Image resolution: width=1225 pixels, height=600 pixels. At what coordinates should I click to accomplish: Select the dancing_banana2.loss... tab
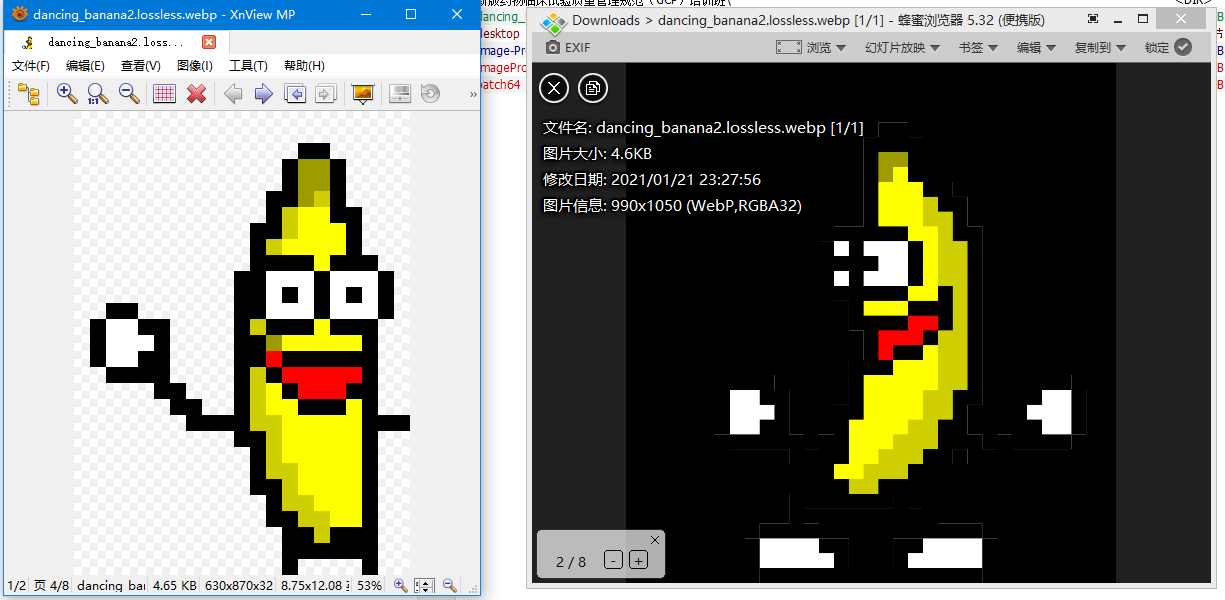[117, 42]
